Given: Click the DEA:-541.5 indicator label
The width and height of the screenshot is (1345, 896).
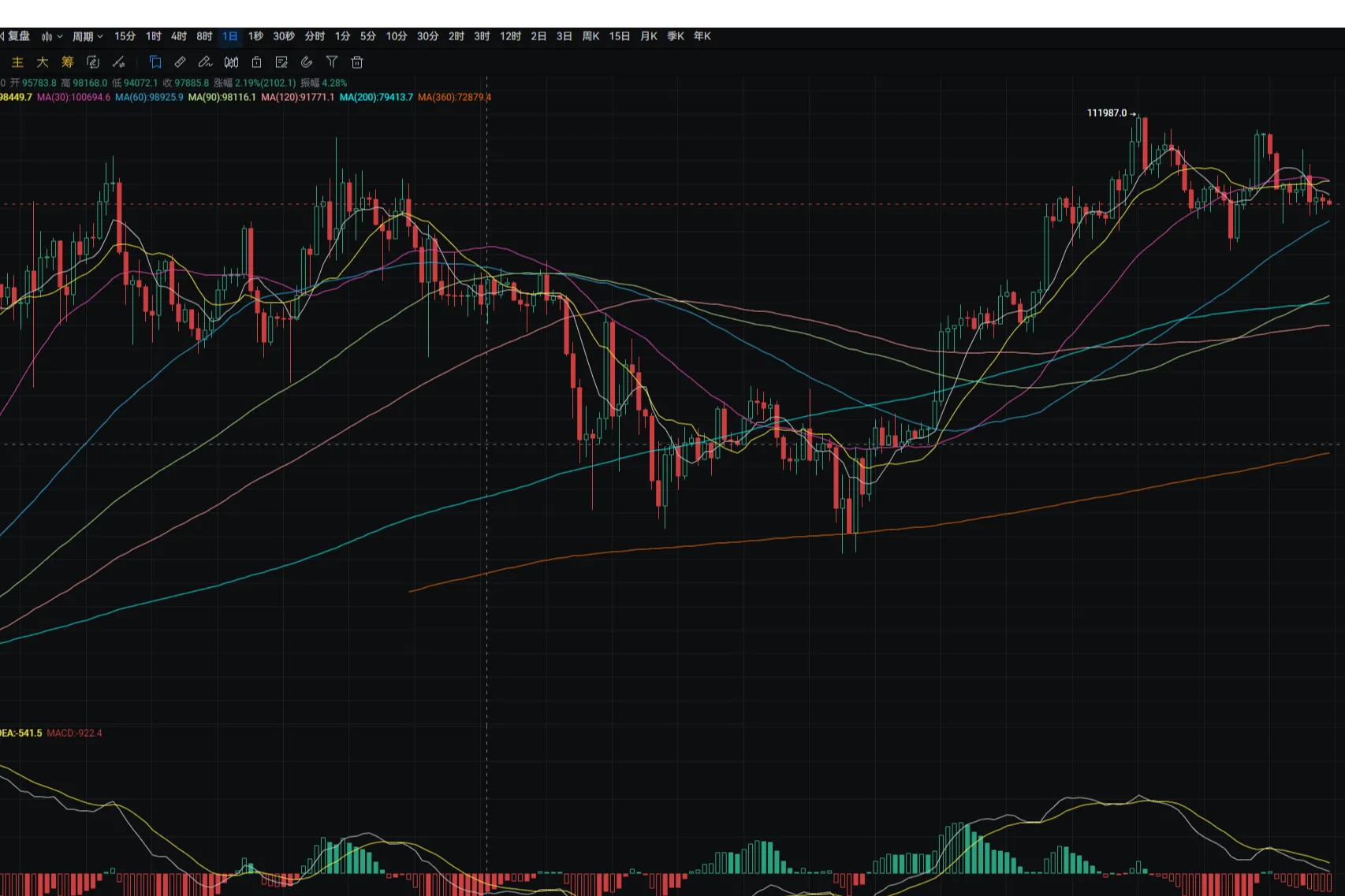Looking at the screenshot, I should tap(21, 734).
